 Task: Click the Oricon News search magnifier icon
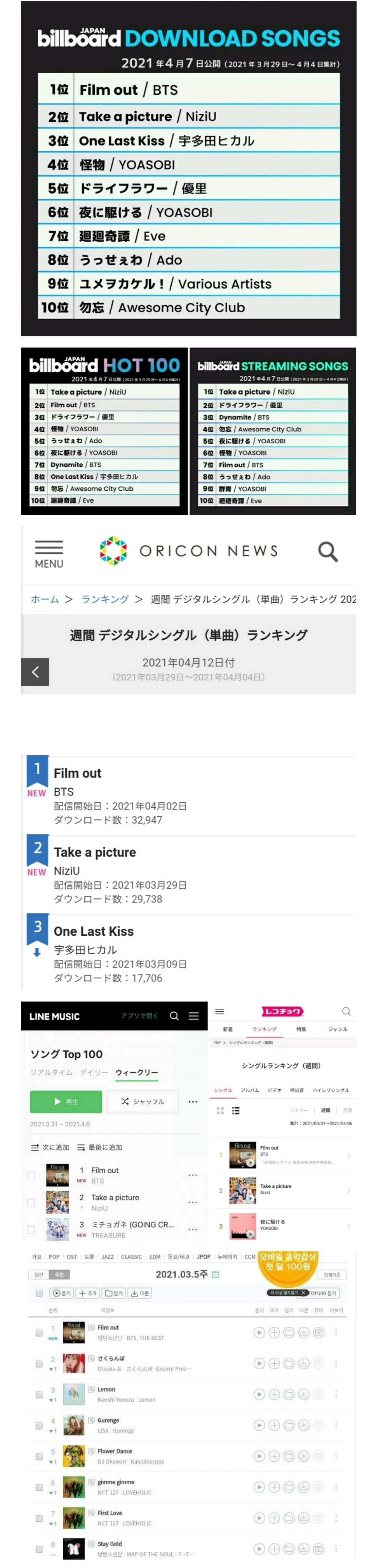(x=328, y=552)
